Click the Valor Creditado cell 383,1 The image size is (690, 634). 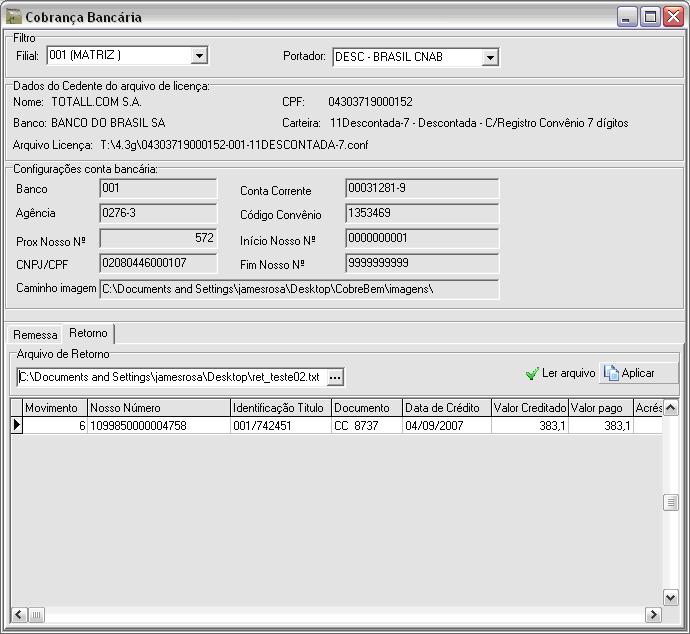tap(530, 426)
